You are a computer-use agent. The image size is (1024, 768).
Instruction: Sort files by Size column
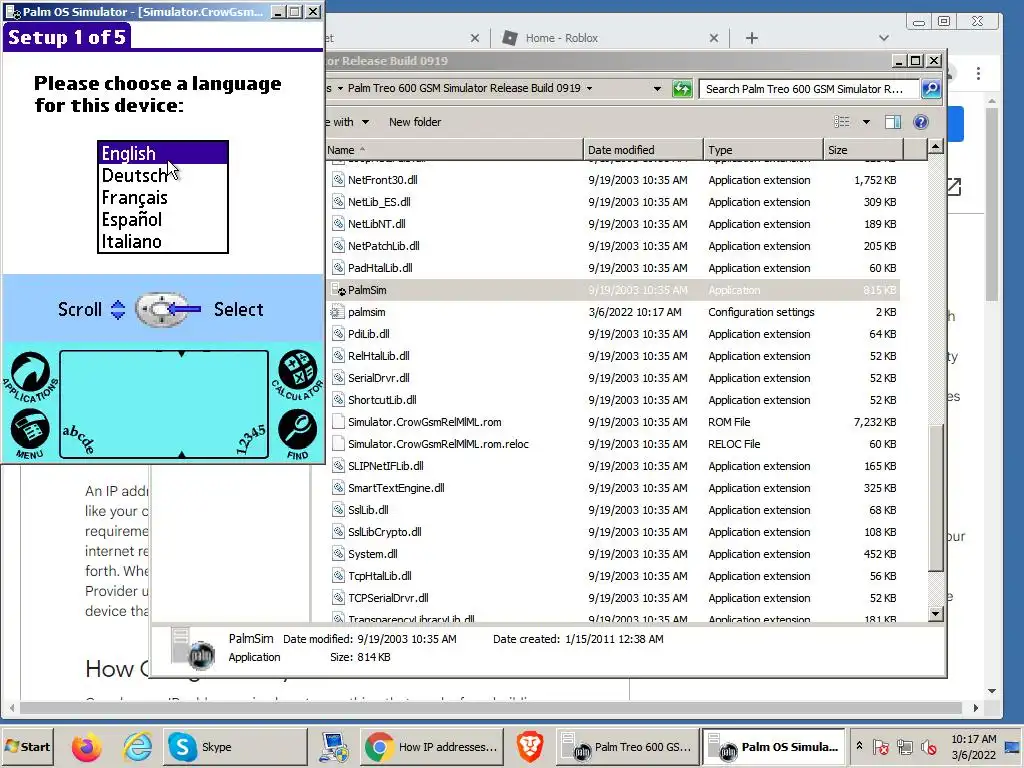863,150
